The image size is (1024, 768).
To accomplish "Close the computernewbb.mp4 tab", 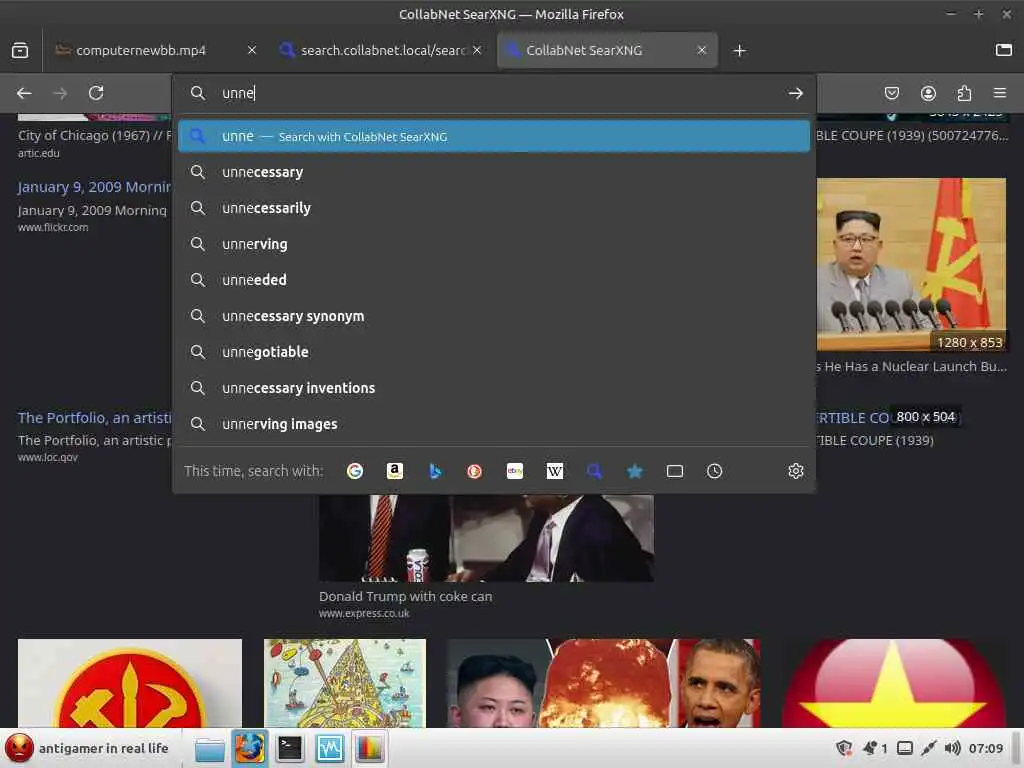I will click(x=252, y=50).
